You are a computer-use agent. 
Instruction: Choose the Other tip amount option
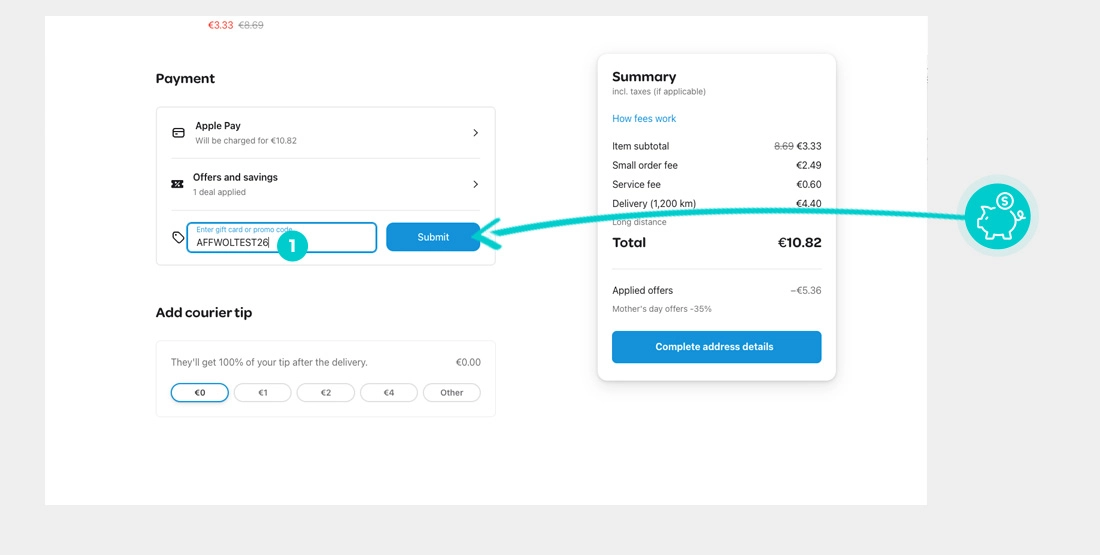[452, 392]
